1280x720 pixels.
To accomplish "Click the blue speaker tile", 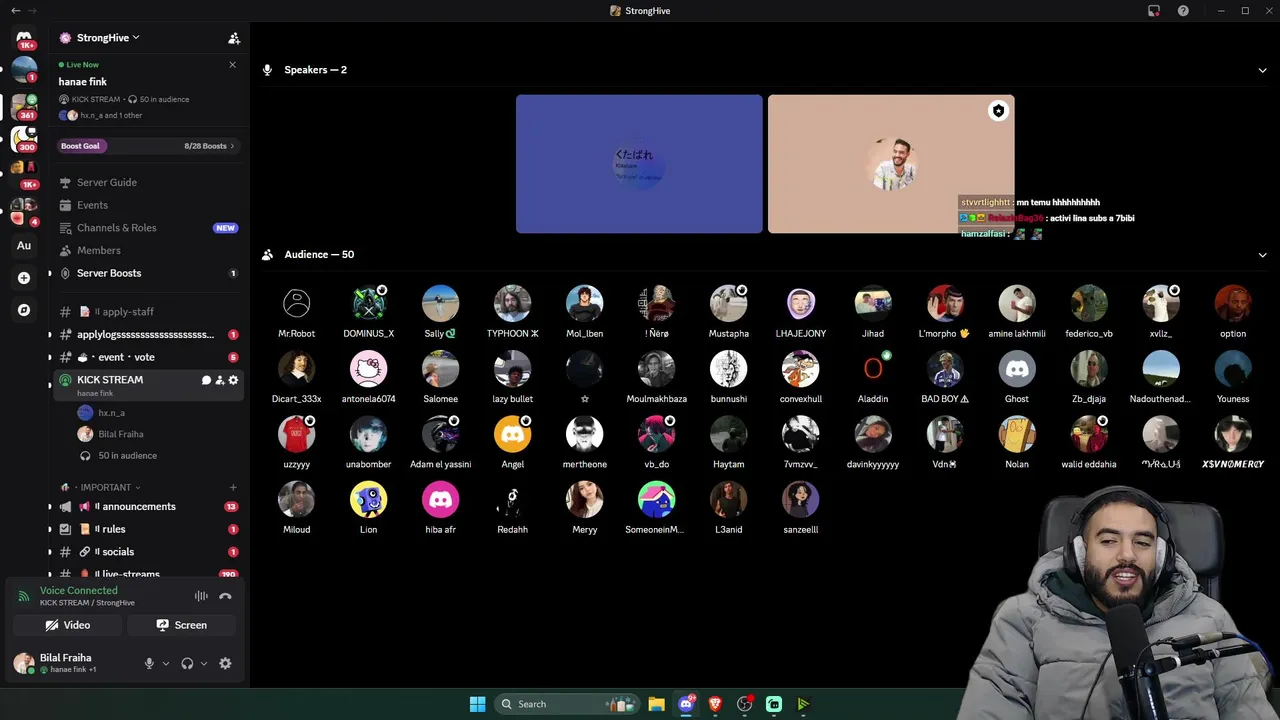I will point(639,164).
